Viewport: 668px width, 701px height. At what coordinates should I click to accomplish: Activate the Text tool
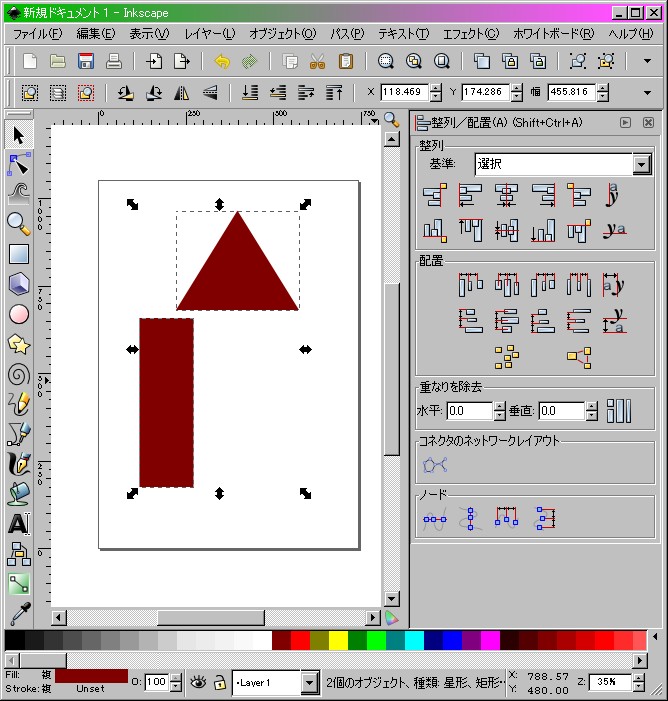tap(19, 524)
